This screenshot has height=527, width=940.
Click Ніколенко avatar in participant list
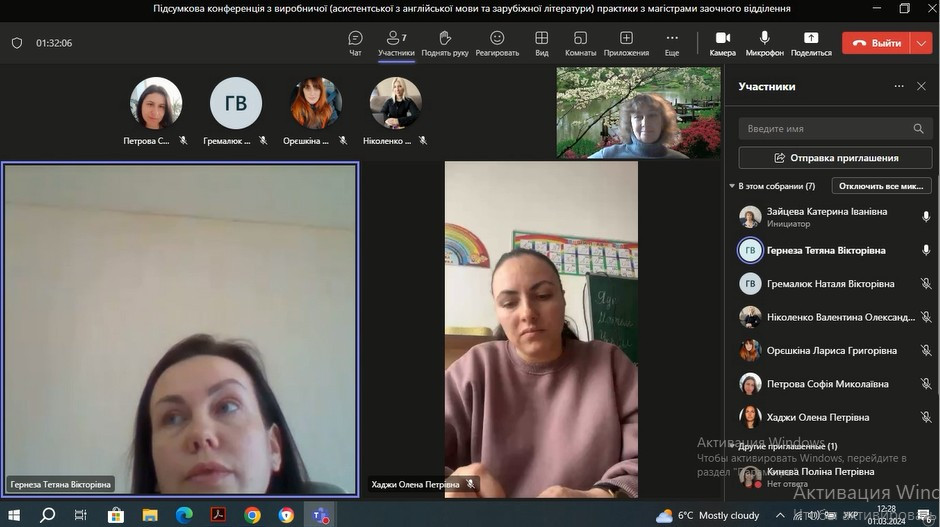tap(749, 317)
